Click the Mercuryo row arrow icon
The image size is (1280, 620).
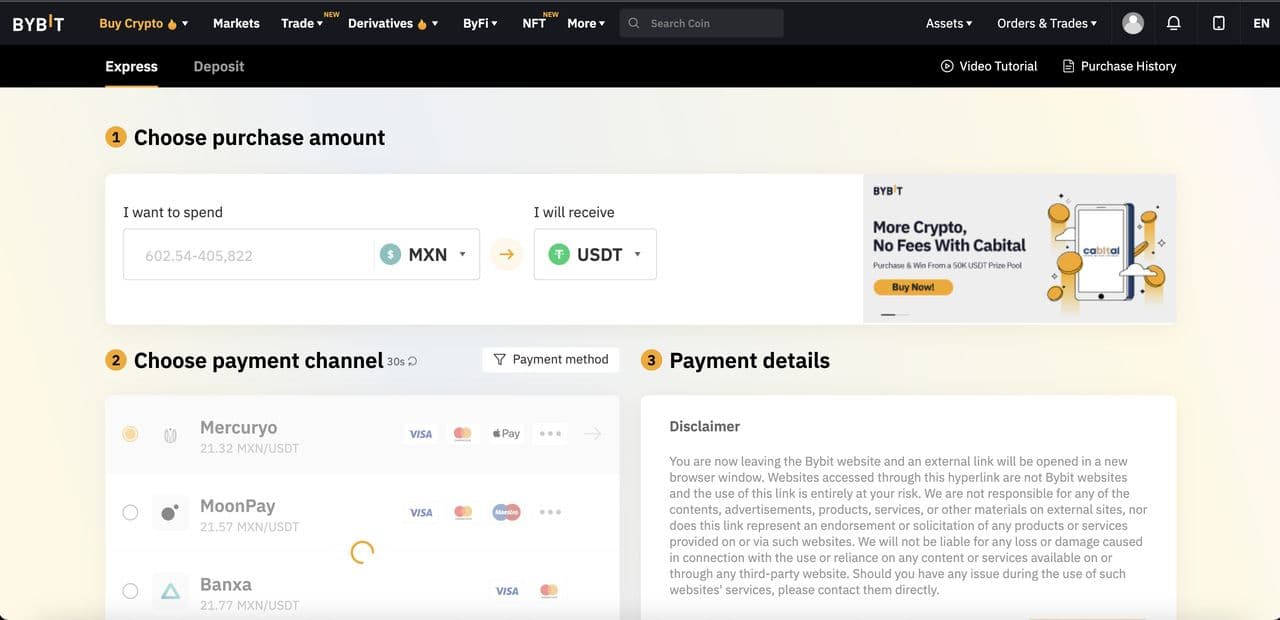point(592,434)
